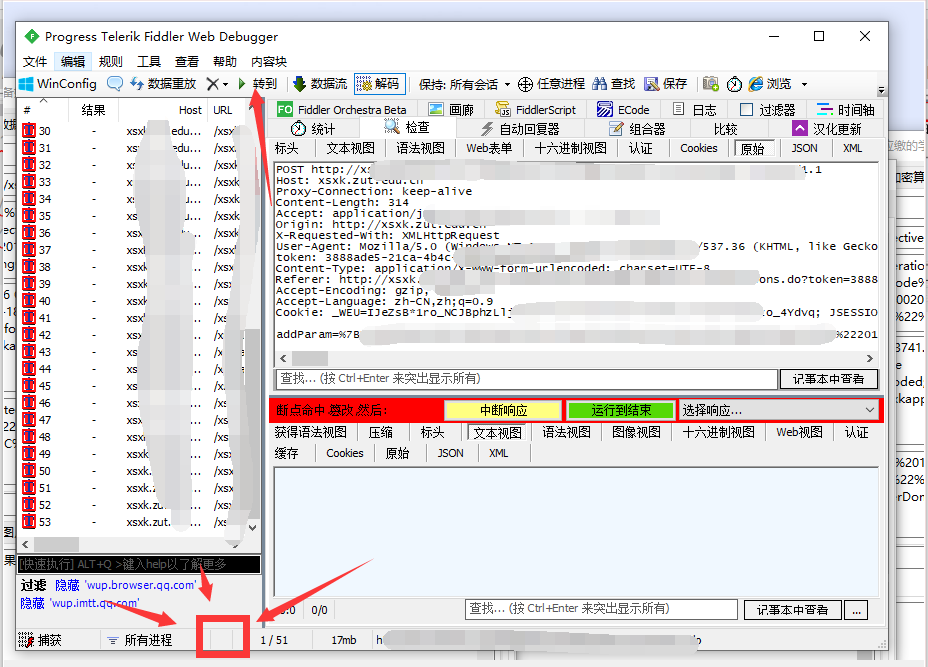Open WinConfig from the toolbar
The image size is (928, 667).
pos(58,83)
